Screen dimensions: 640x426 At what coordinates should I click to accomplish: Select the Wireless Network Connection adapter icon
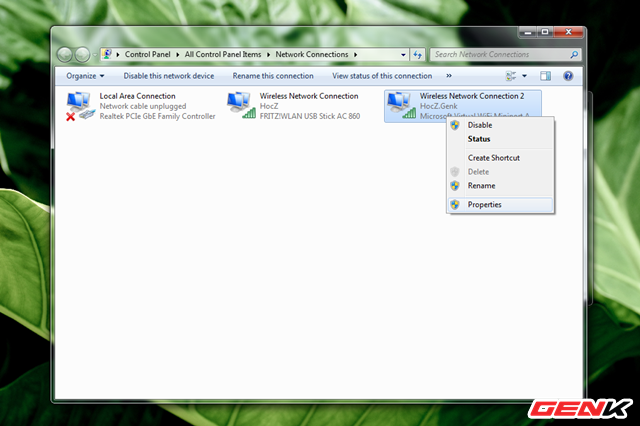click(x=240, y=103)
